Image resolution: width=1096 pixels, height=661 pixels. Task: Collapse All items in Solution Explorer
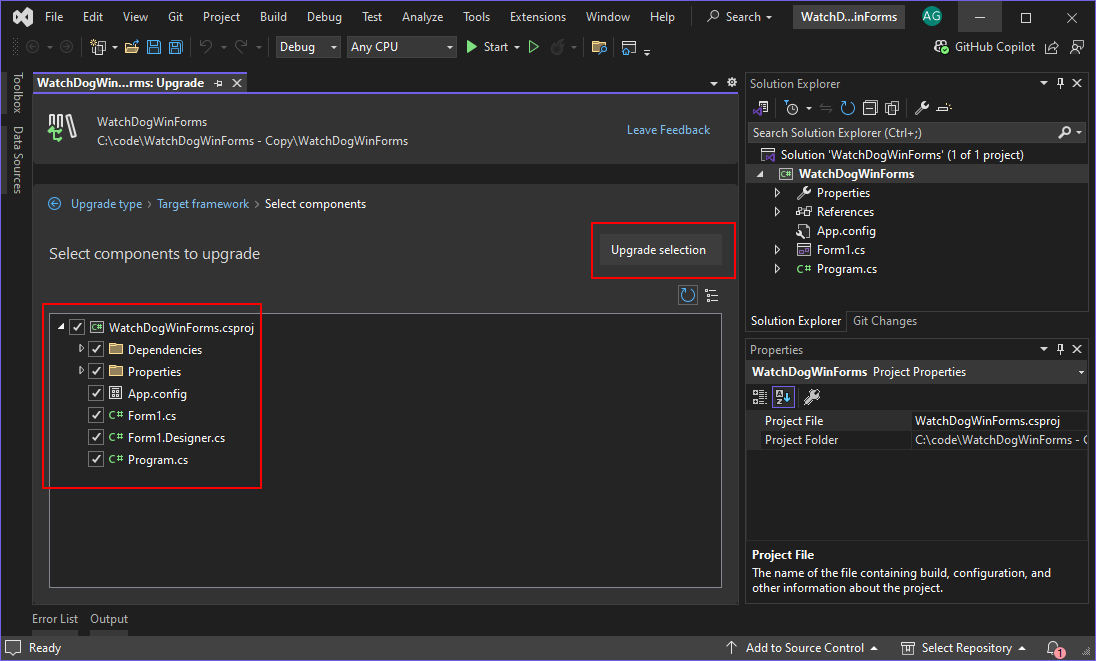[x=871, y=107]
